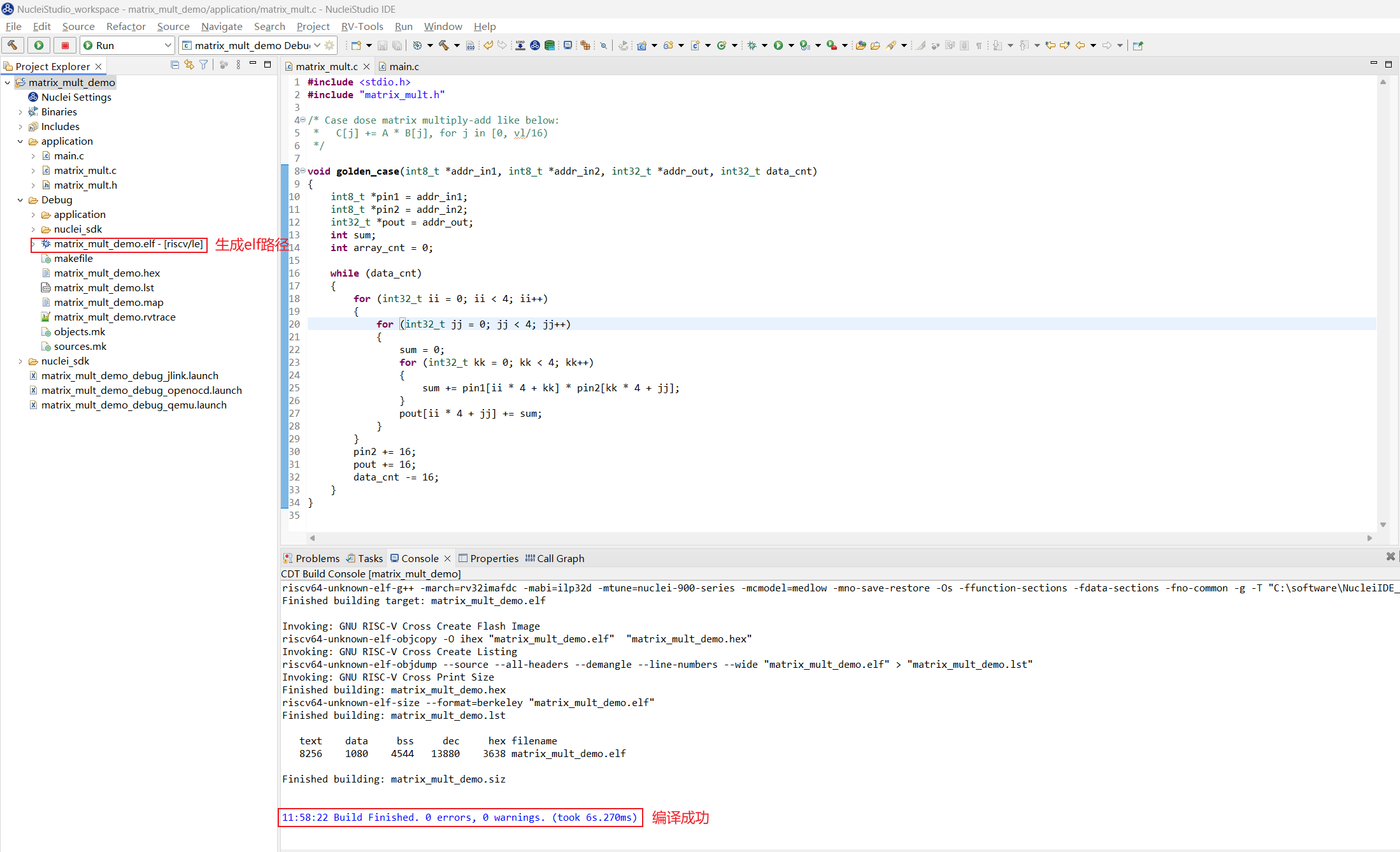Click the yellow Back navigation arrow
1400x852 pixels.
1080,45
